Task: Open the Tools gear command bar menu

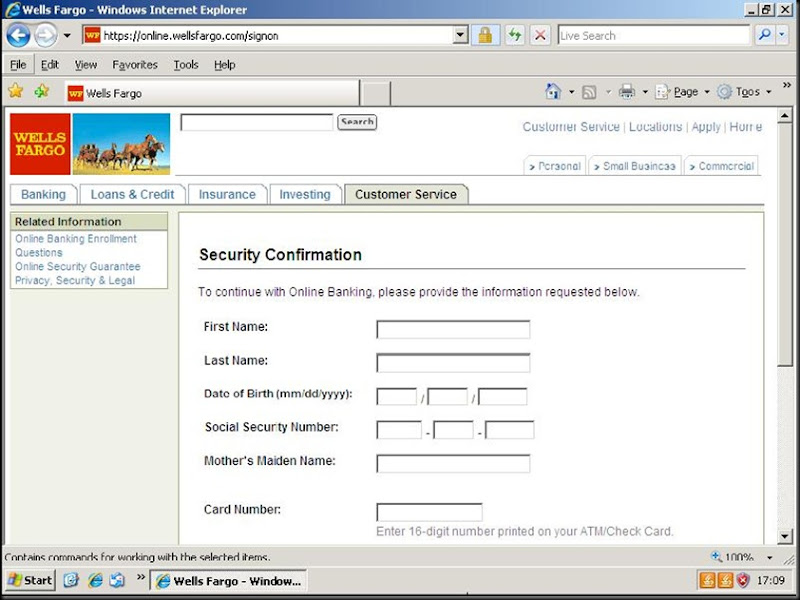Action: (x=743, y=92)
